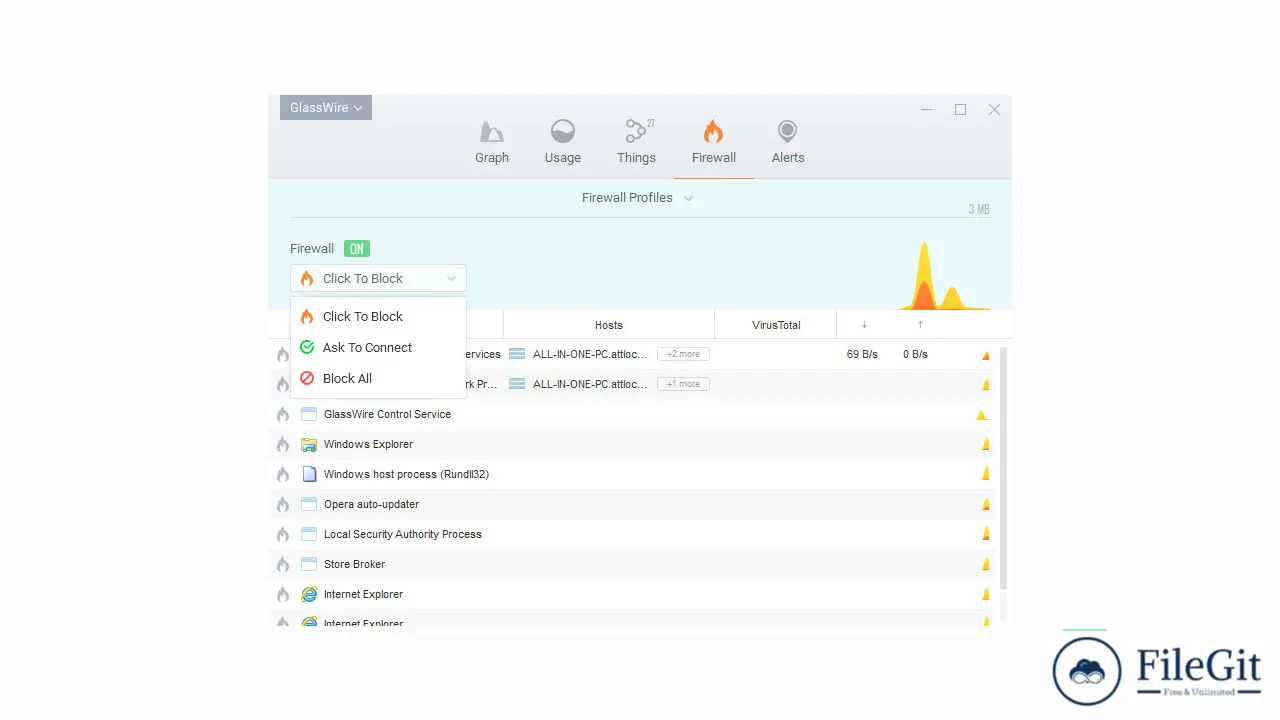Screen dimensions: 1280x720
Task: Toggle the Firewall ON switch
Action: tap(357, 249)
